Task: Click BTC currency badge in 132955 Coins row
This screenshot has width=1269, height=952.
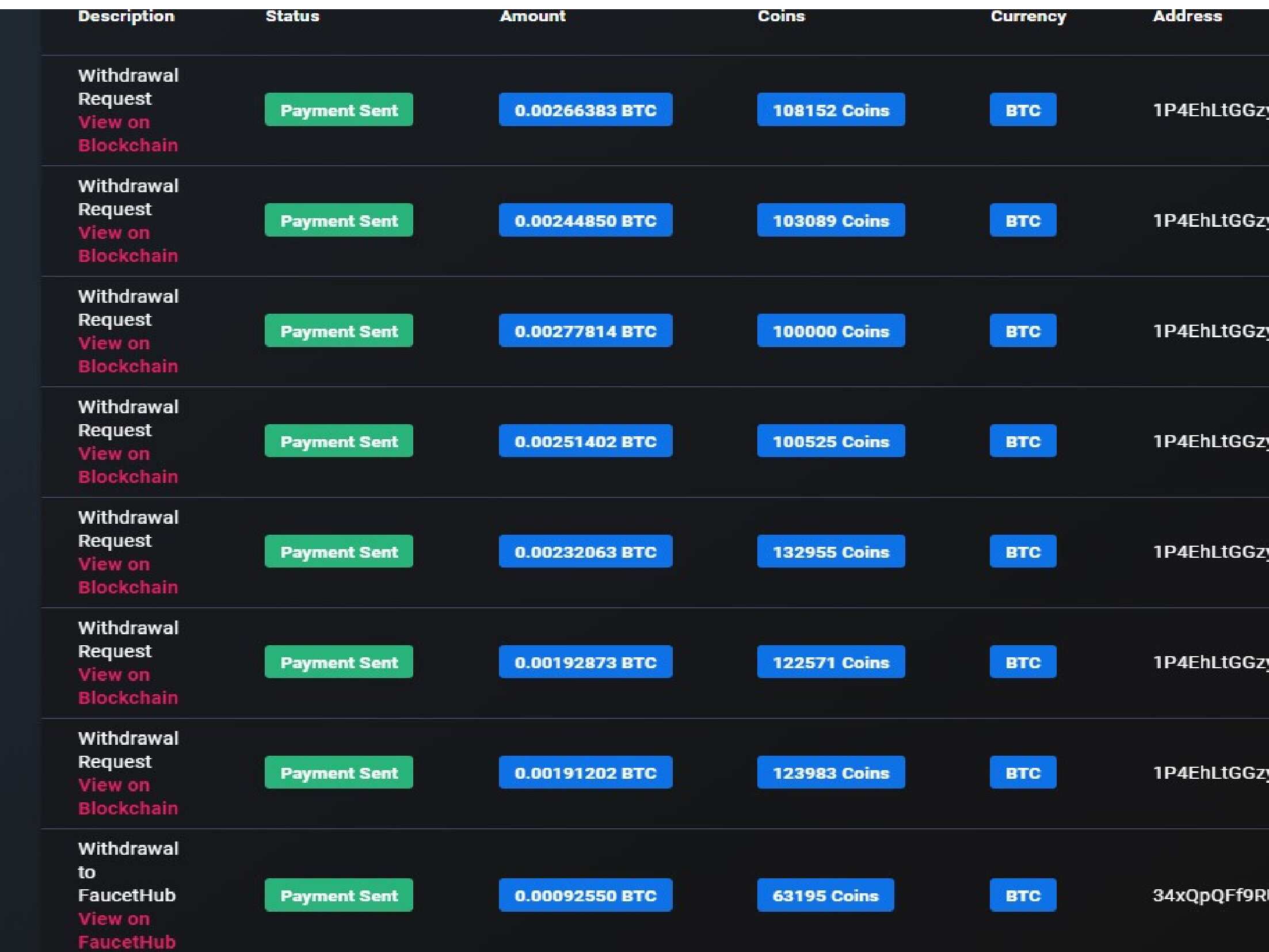Action: (1023, 551)
